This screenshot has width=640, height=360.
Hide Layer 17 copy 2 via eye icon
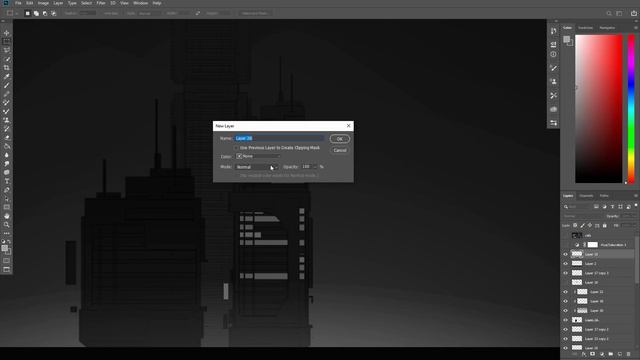click(566, 329)
